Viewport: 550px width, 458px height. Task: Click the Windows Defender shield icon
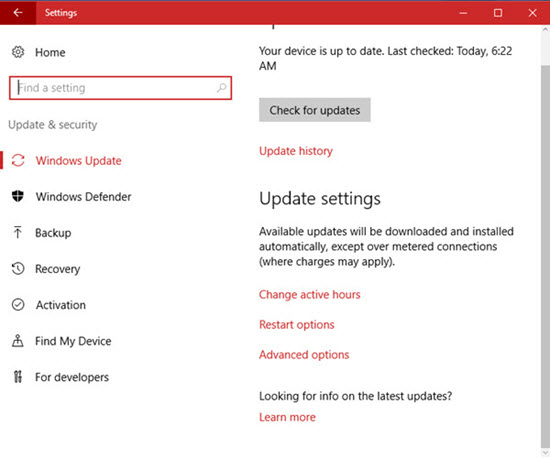(x=18, y=196)
